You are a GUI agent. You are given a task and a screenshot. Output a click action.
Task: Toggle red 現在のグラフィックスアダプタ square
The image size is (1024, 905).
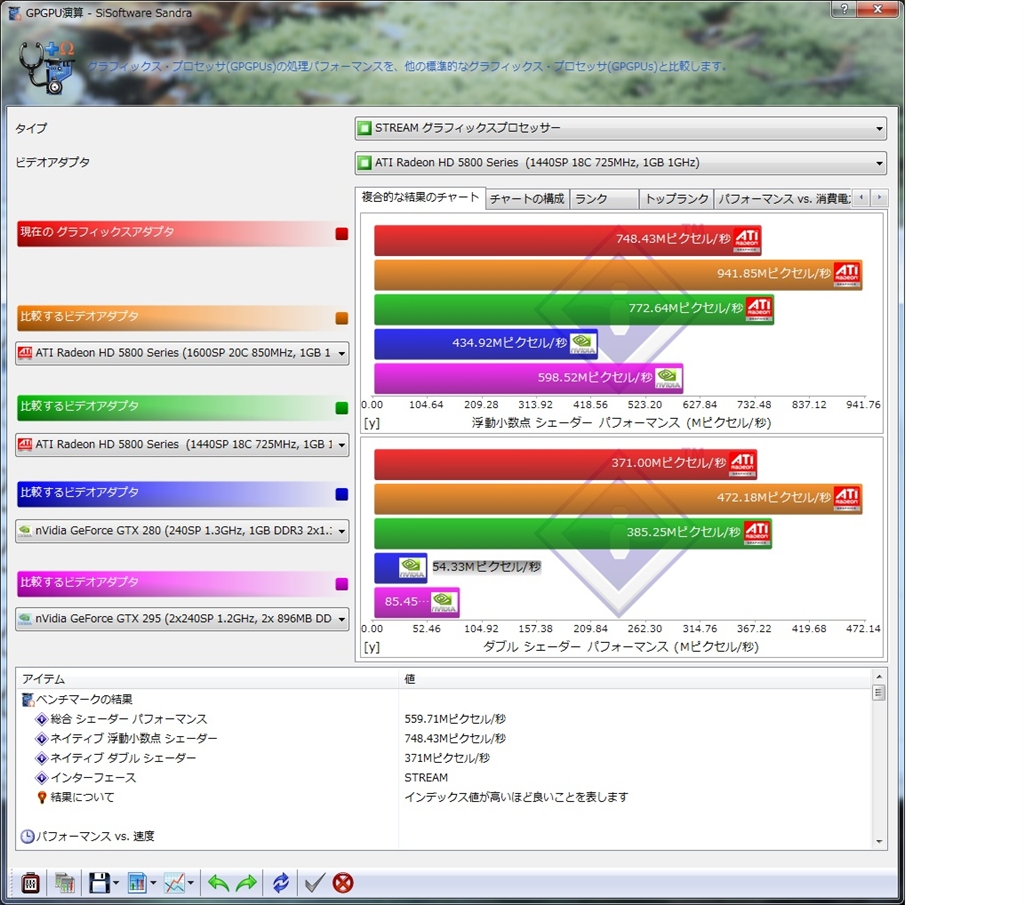pos(342,234)
